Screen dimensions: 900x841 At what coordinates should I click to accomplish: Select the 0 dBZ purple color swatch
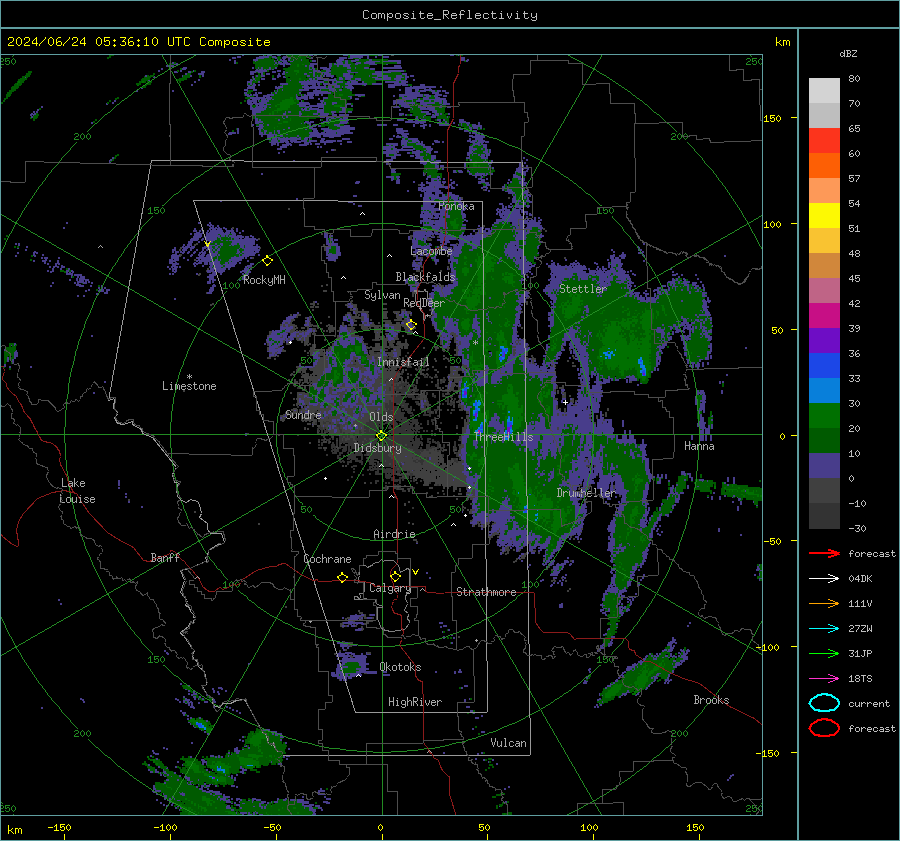(x=824, y=465)
